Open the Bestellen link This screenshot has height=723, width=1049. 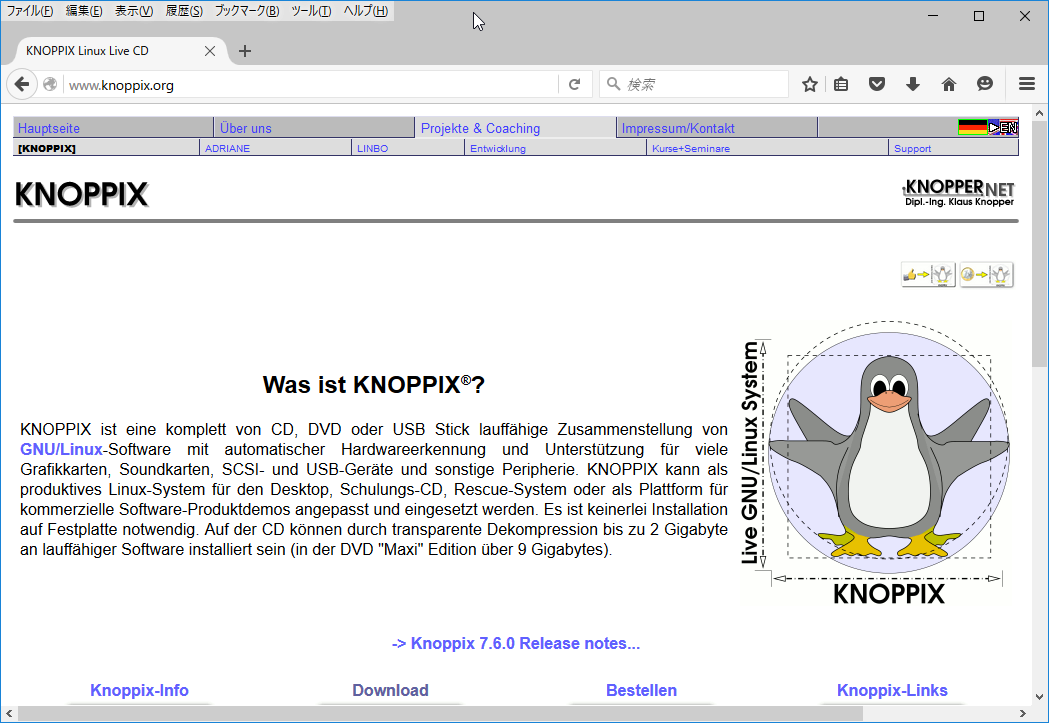[x=642, y=690]
